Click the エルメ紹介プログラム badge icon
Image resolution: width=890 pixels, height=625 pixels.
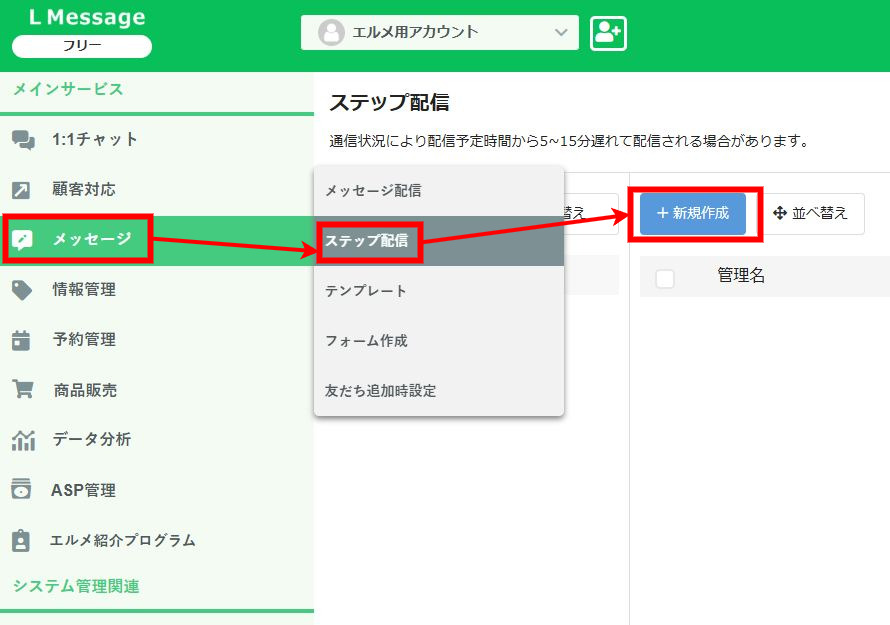coord(22,540)
